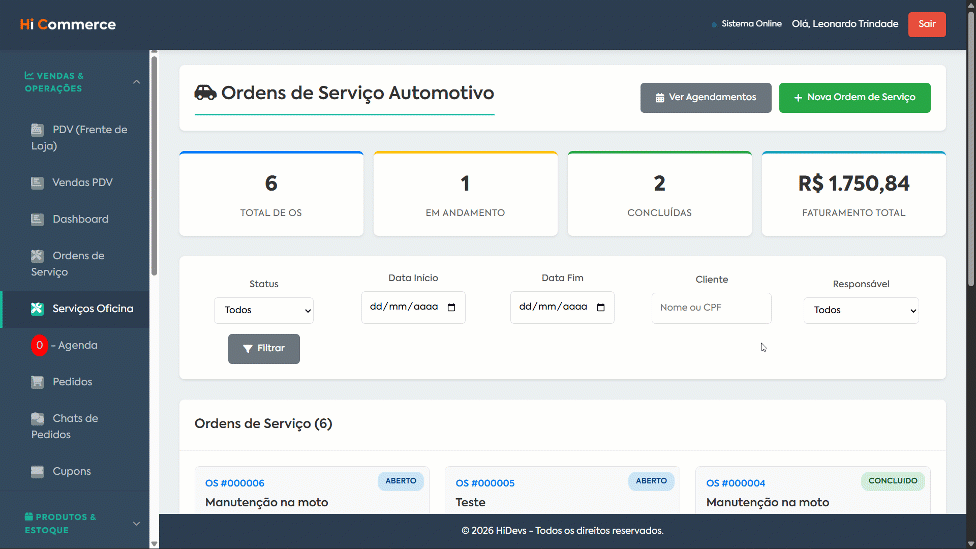Expand the Produtos & Estoque section
This screenshot has height=549, width=976.
coord(136,523)
